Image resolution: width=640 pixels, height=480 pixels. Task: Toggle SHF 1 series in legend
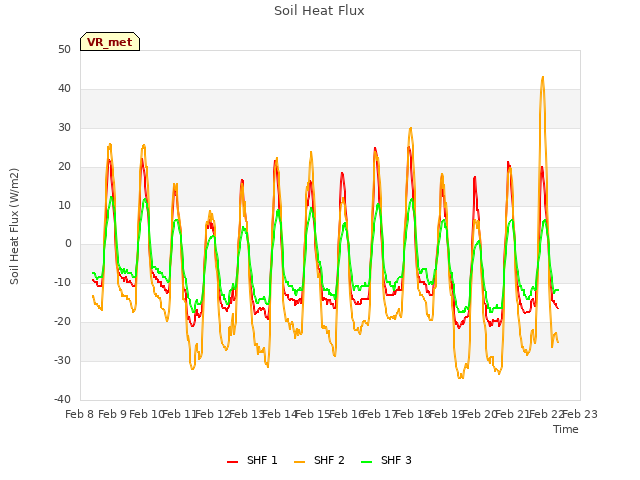click(252, 460)
